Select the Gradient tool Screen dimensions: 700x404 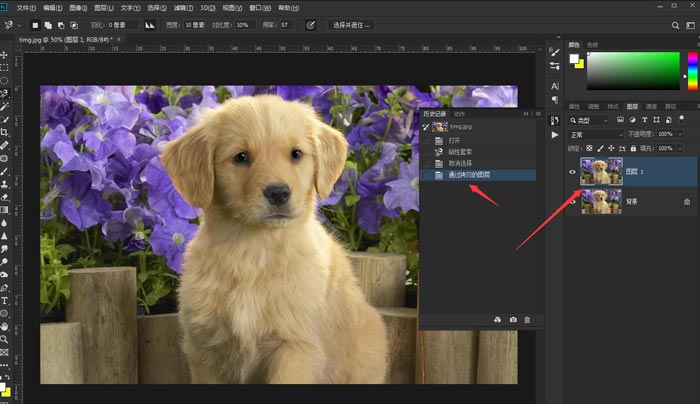click(x=4, y=210)
